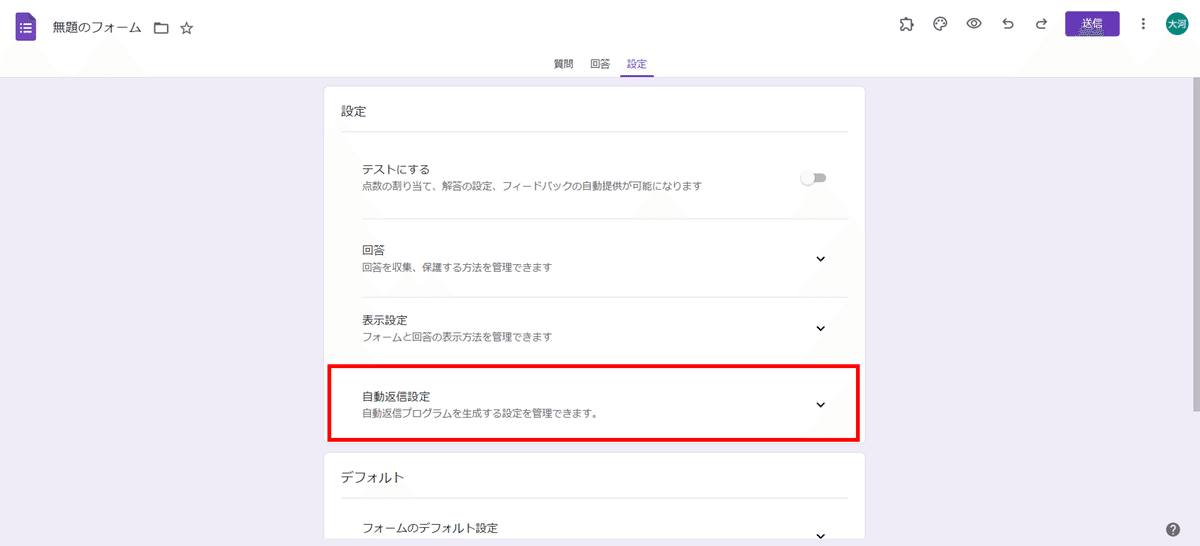
Task: Expand the 表示設定 chevron
Action: click(821, 328)
